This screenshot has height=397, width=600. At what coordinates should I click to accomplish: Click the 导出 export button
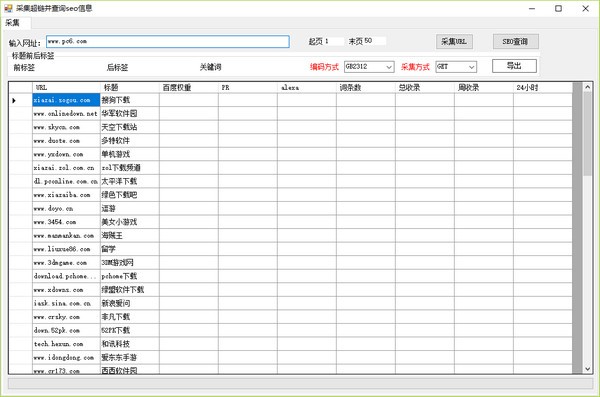(x=514, y=66)
